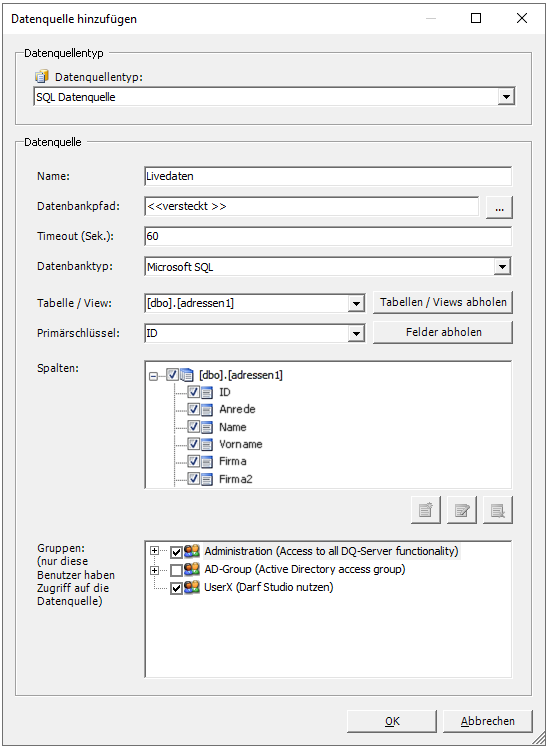Click into the Timeout (Sek.) field
The image size is (549, 749).
pyautogui.click(x=328, y=236)
